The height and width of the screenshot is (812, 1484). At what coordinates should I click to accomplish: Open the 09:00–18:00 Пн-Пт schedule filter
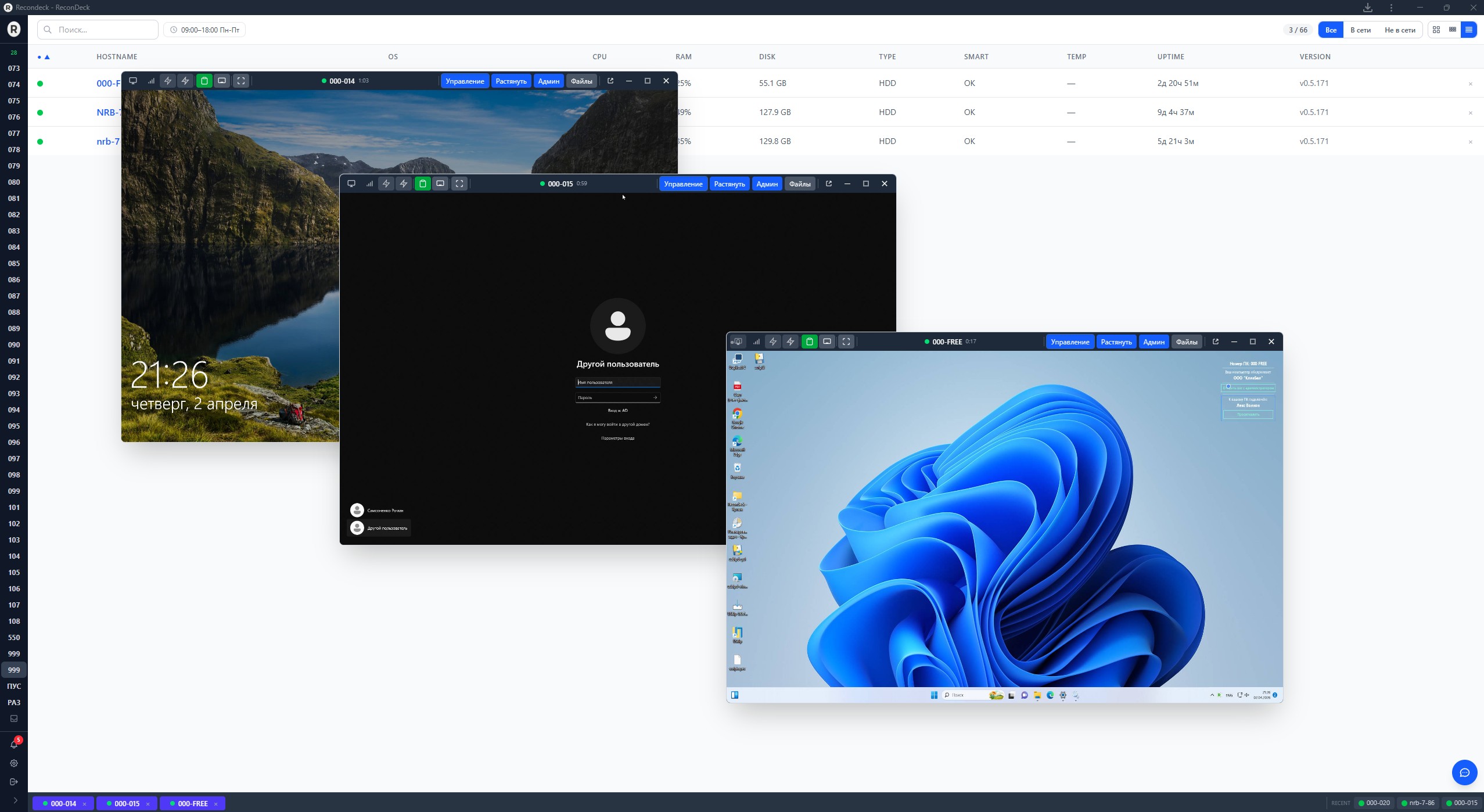204,30
